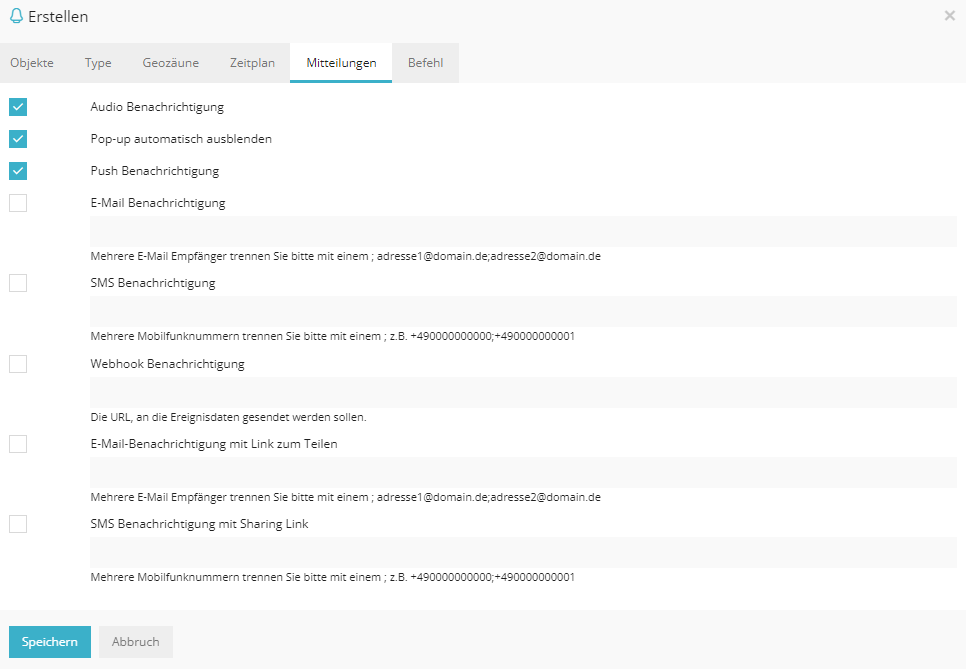The image size is (966, 669).
Task: Open the Befehl tab
Action: point(425,63)
